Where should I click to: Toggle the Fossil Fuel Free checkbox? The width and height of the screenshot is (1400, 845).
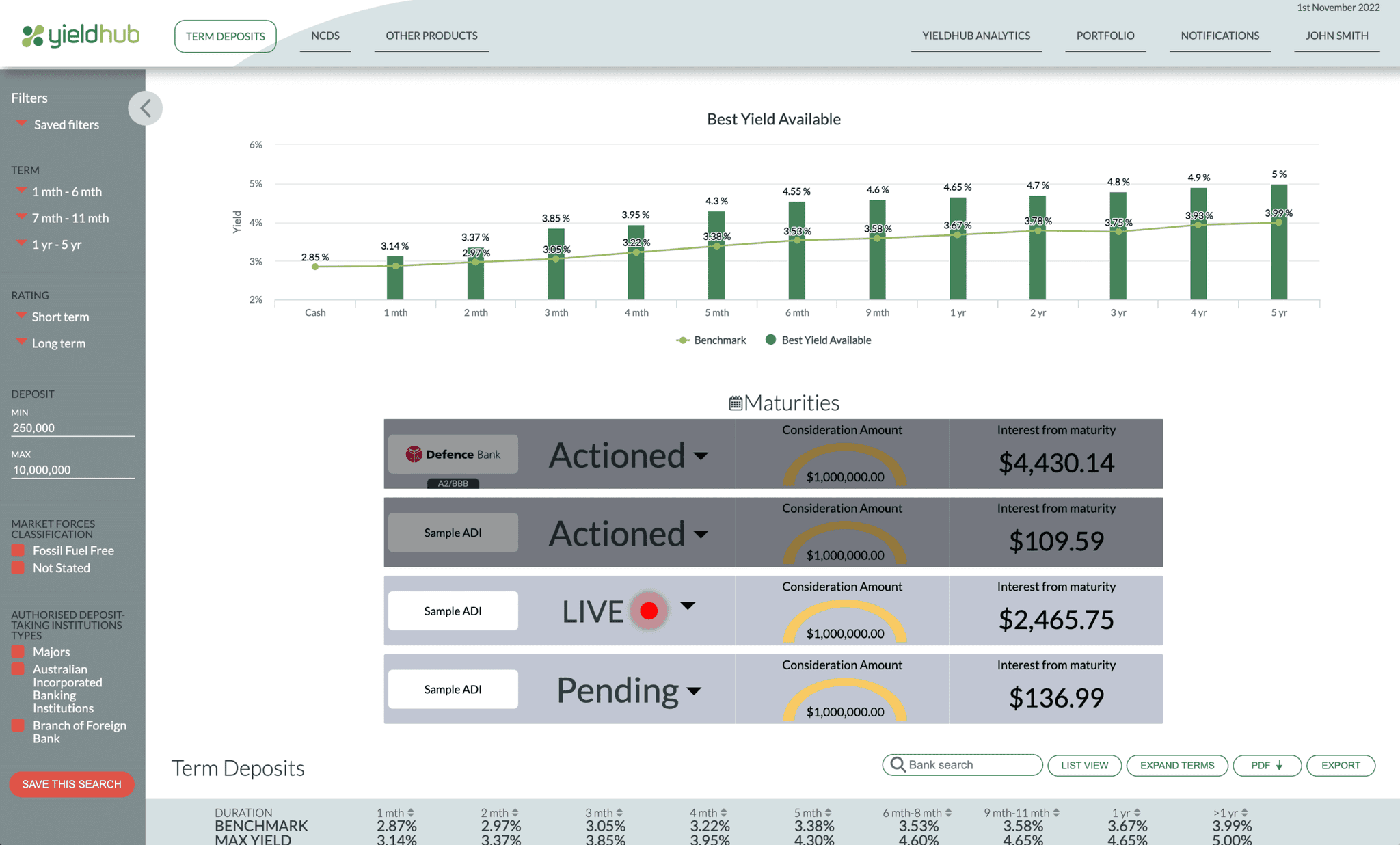pyautogui.click(x=18, y=550)
